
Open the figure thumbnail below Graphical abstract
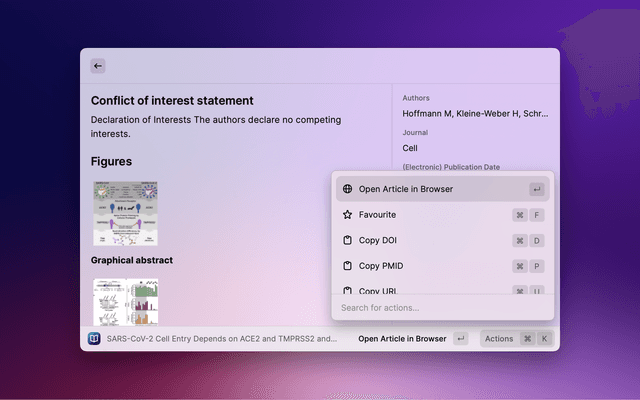125,301
